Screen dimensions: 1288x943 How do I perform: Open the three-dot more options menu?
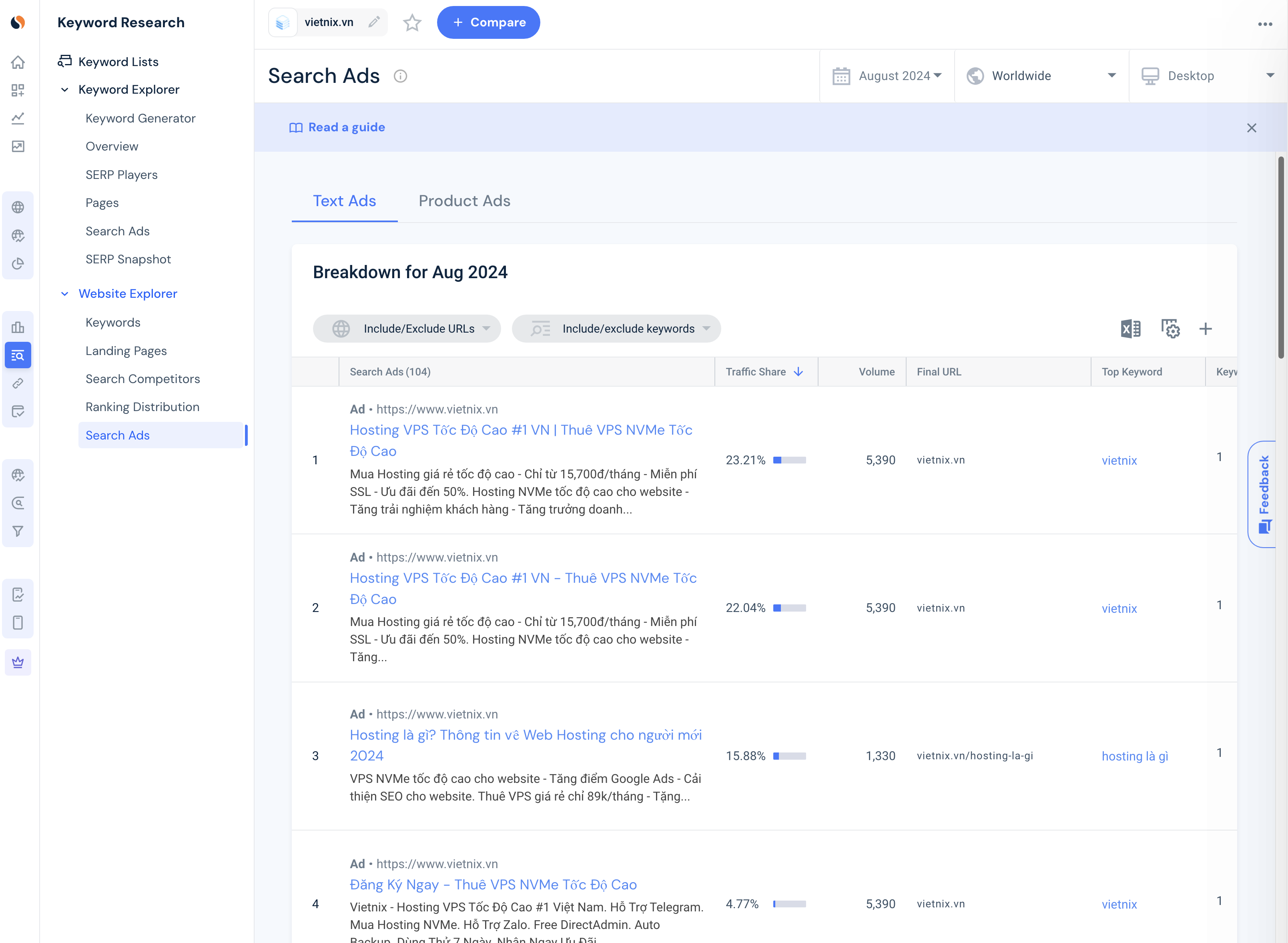click(x=1265, y=24)
